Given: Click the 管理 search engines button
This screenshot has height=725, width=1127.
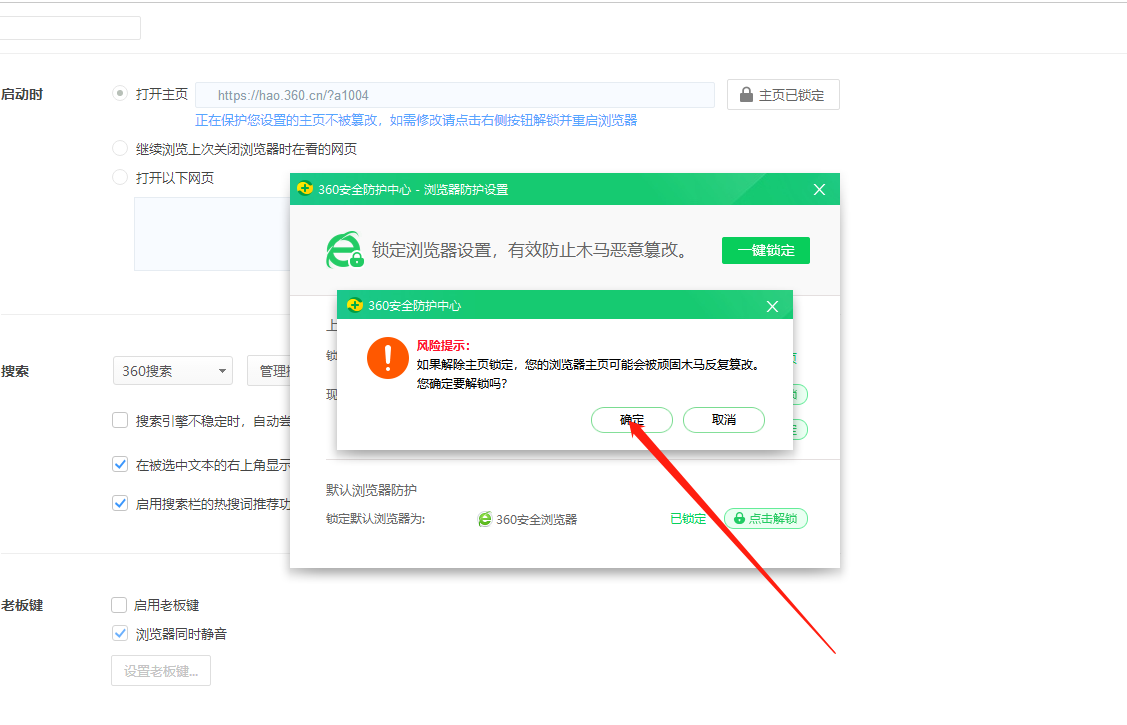Looking at the screenshot, I should tap(270, 371).
